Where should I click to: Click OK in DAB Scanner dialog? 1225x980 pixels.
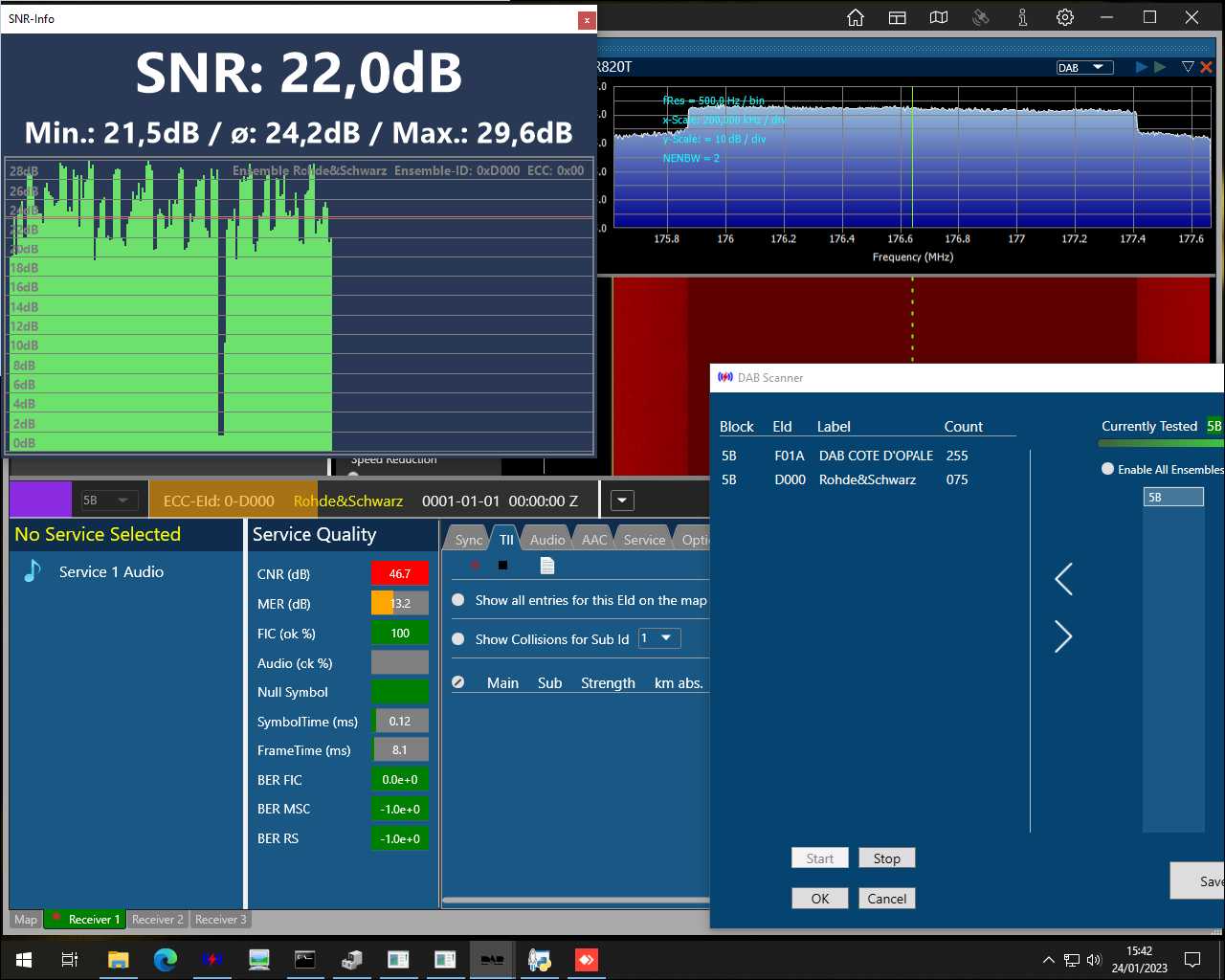pyautogui.click(x=820, y=899)
